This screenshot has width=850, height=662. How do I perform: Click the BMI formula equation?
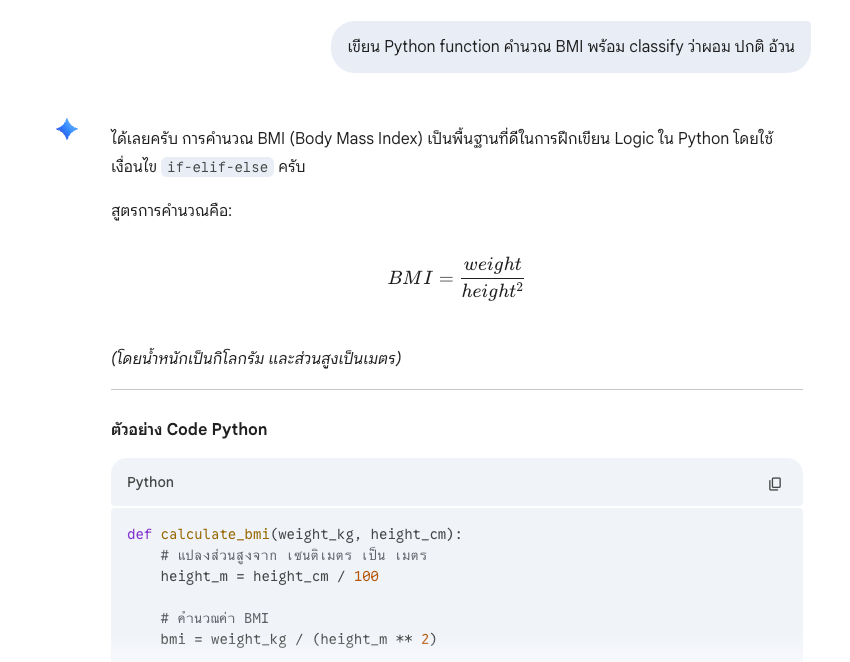tap(456, 278)
